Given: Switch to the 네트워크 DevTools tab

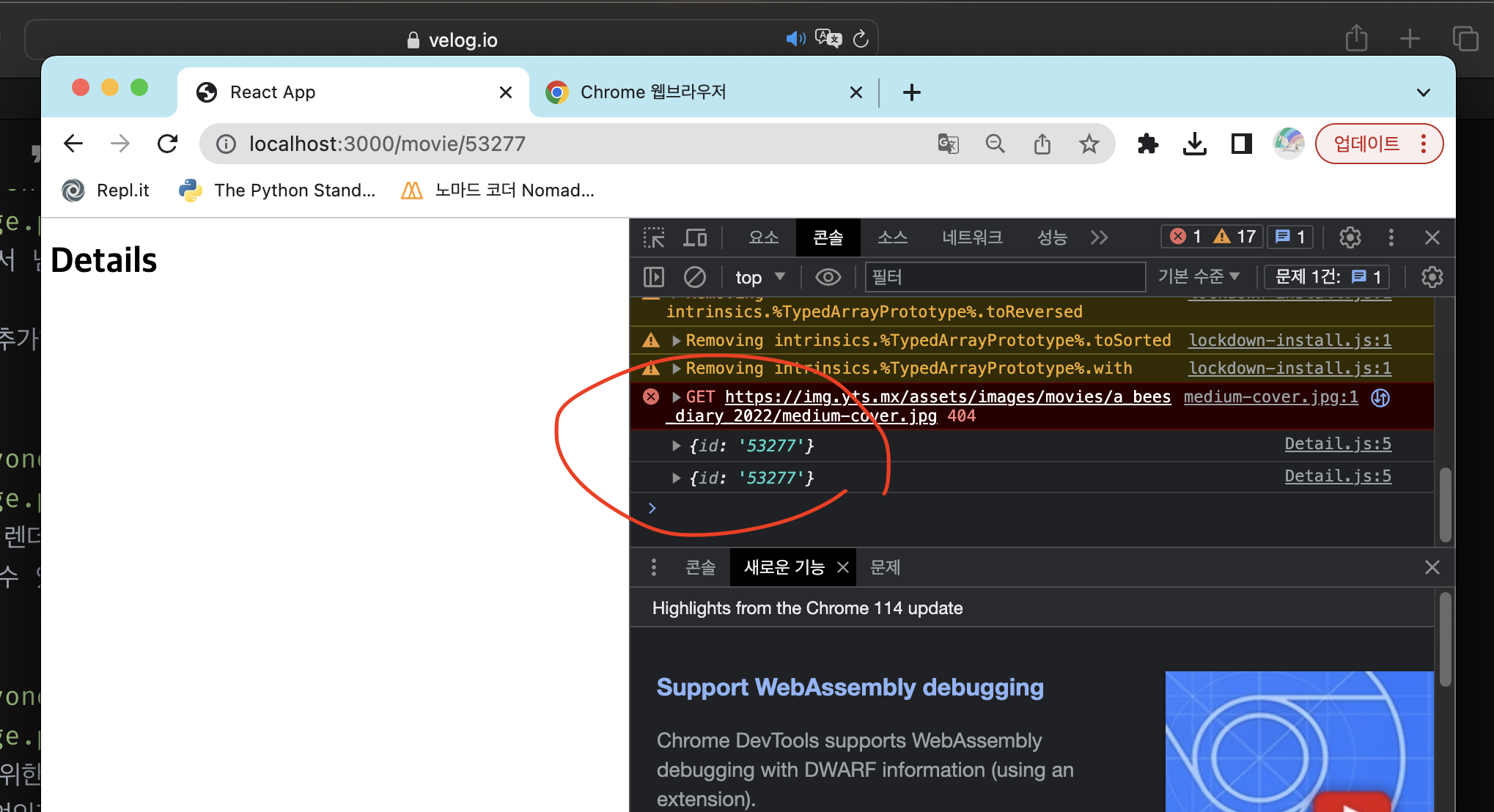Looking at the screenshot, I should [971, 237].
